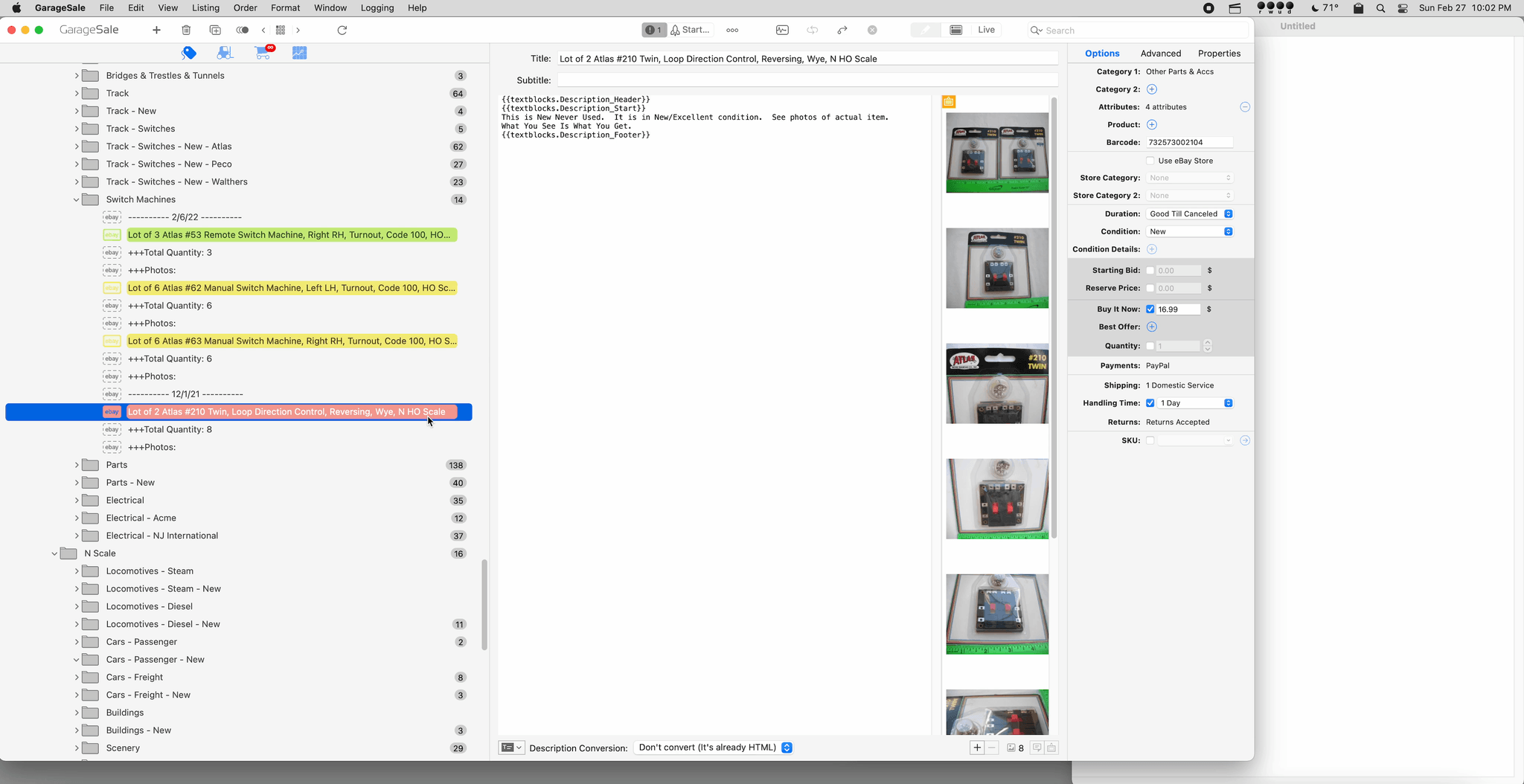This screenshot has width=1524, height=784.
Task: Toggle the Use eBay Store checkbox
Action: tap(1150, 161)
